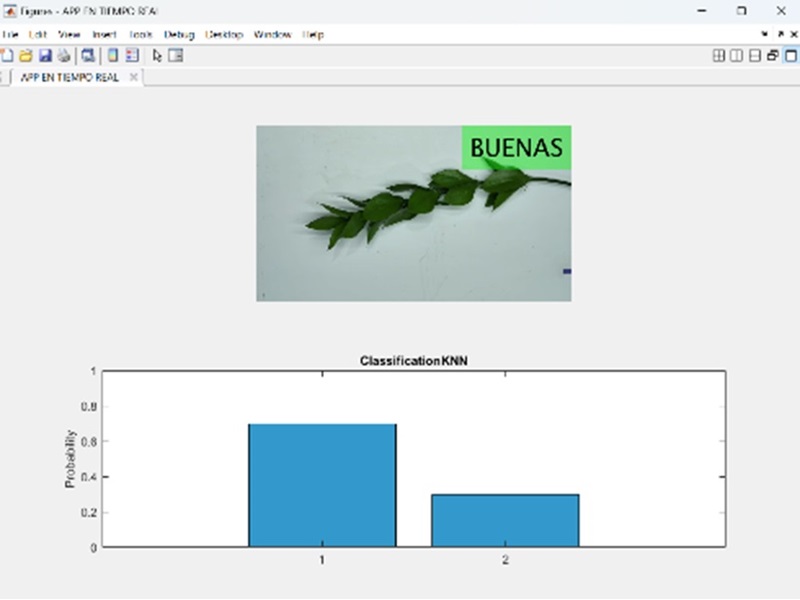This screenshot has width=800, height=600.
Task: Open the Edit menu
Action: (38, 35)
